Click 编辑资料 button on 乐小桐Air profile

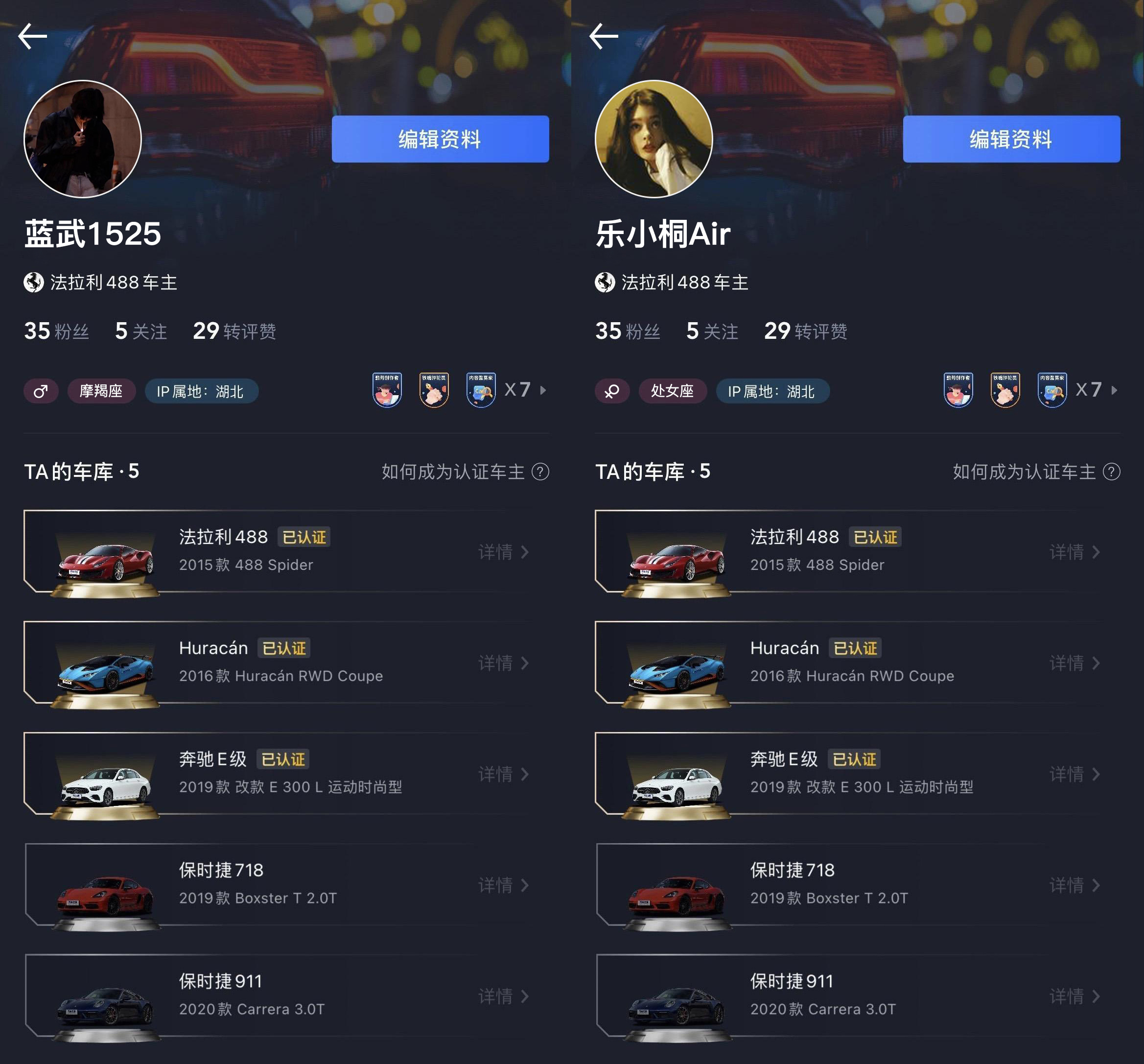pos(1011,139)
